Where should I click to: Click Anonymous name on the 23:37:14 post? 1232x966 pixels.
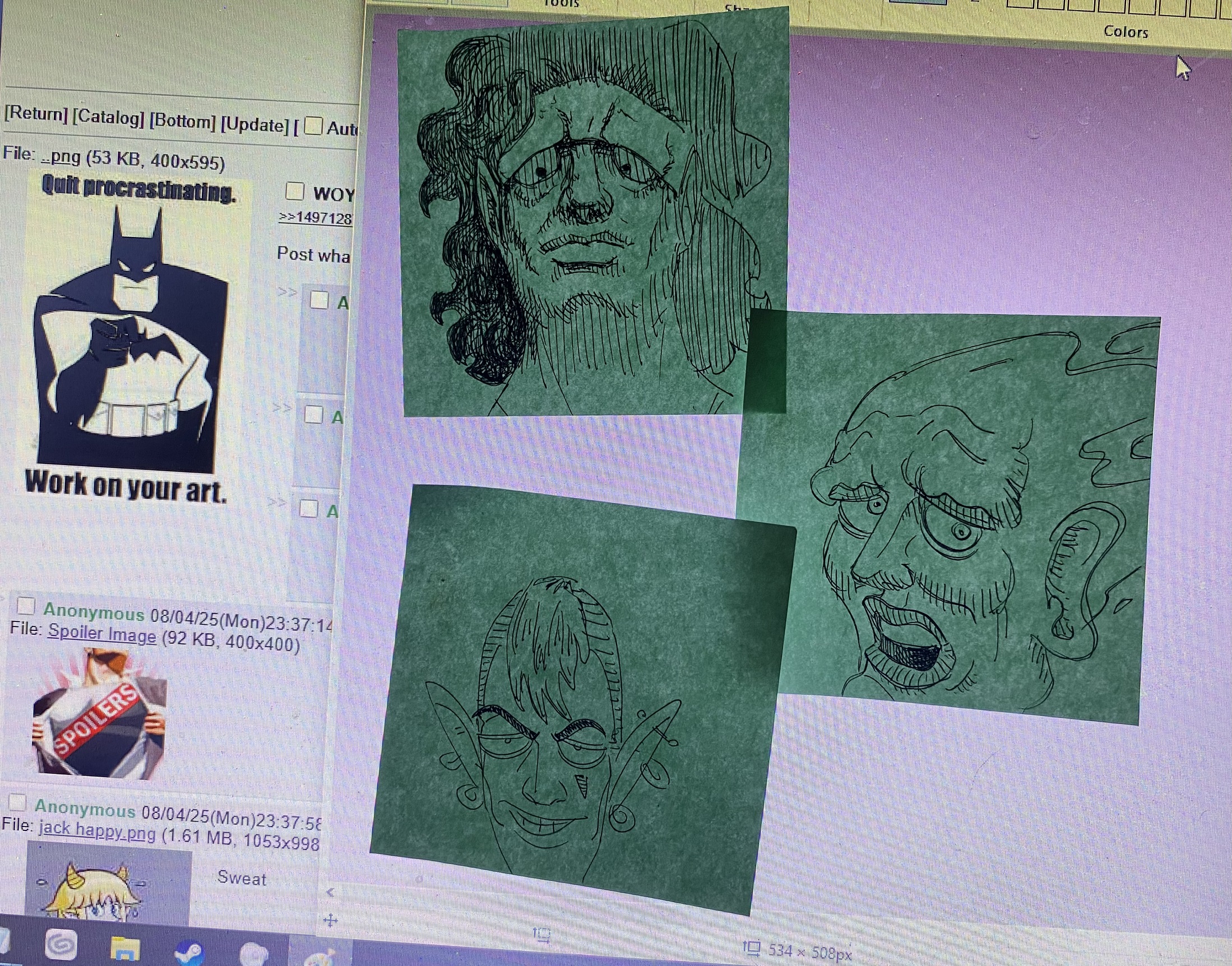point(94,612)
